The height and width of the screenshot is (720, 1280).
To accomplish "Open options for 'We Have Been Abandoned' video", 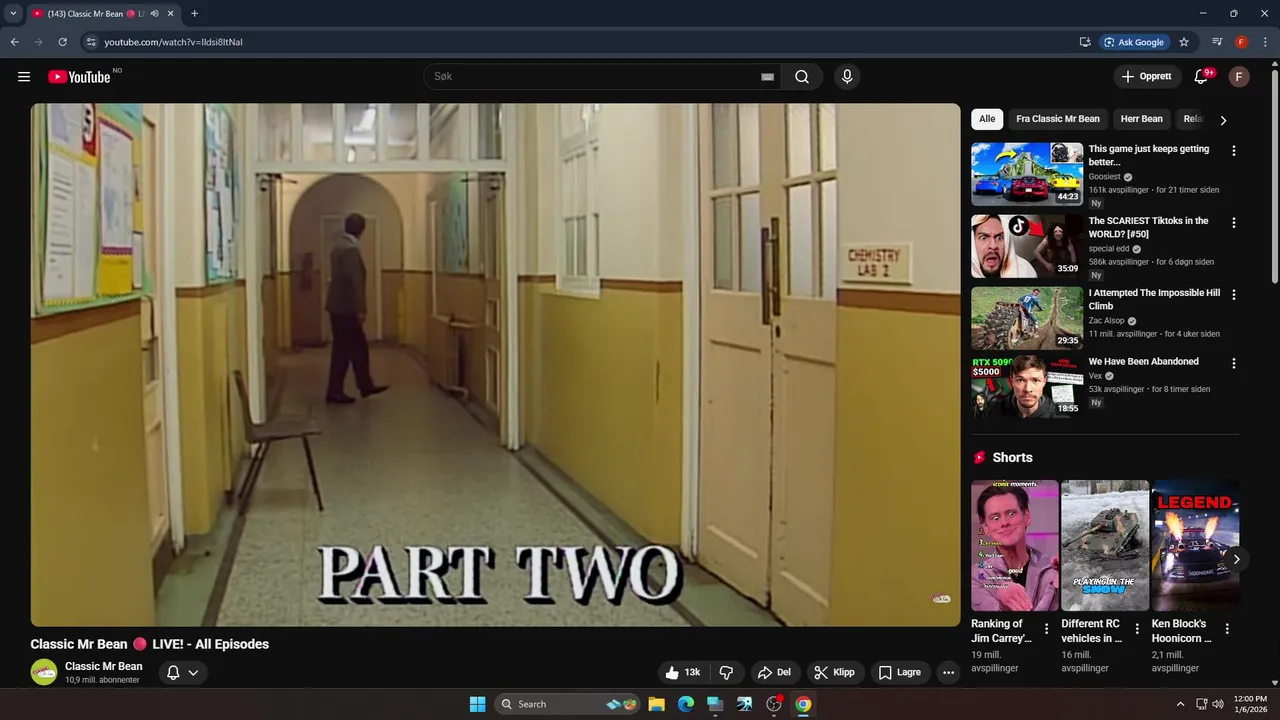I will [1233, 364].
